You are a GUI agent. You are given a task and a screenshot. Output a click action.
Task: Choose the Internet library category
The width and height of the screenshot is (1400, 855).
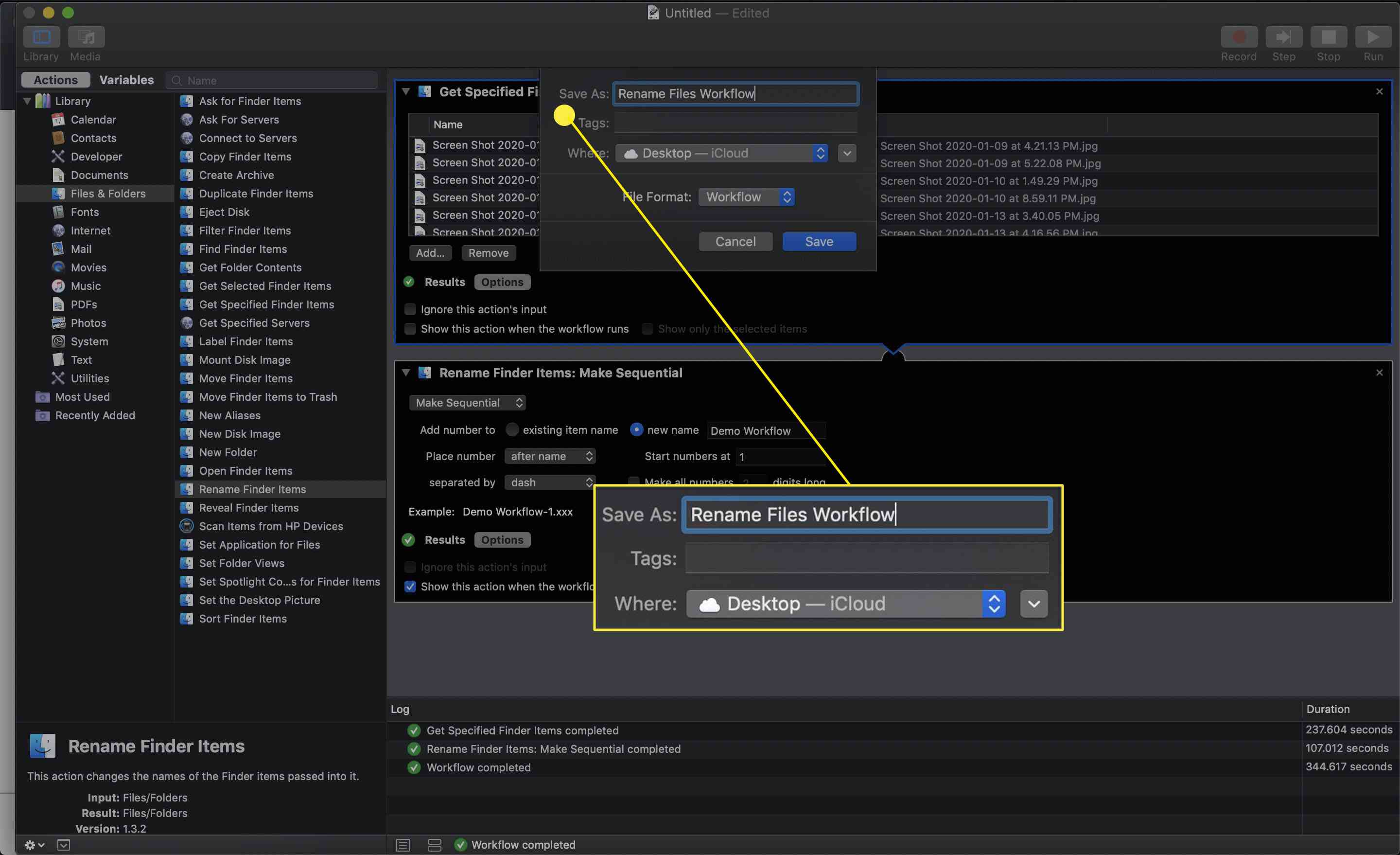(90, 230)
